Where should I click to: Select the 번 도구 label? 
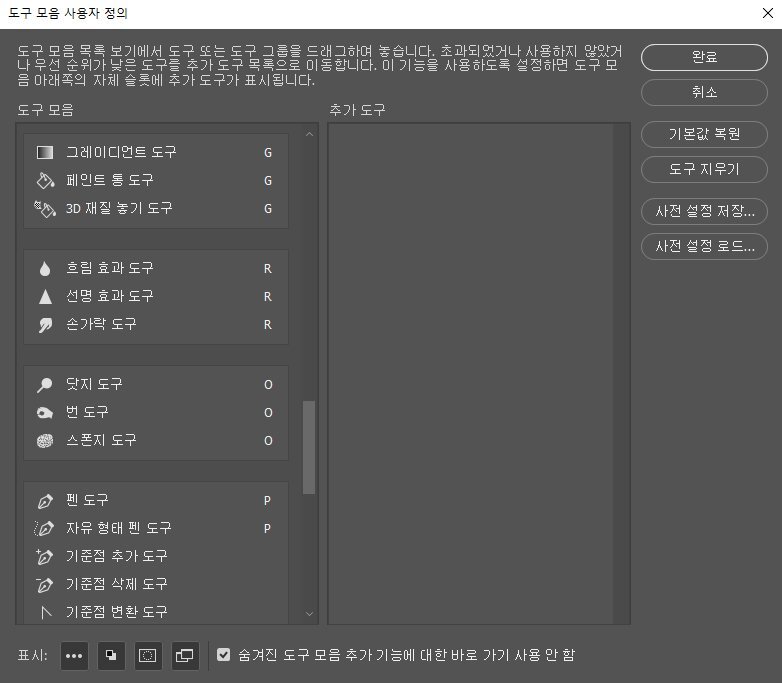87,412
